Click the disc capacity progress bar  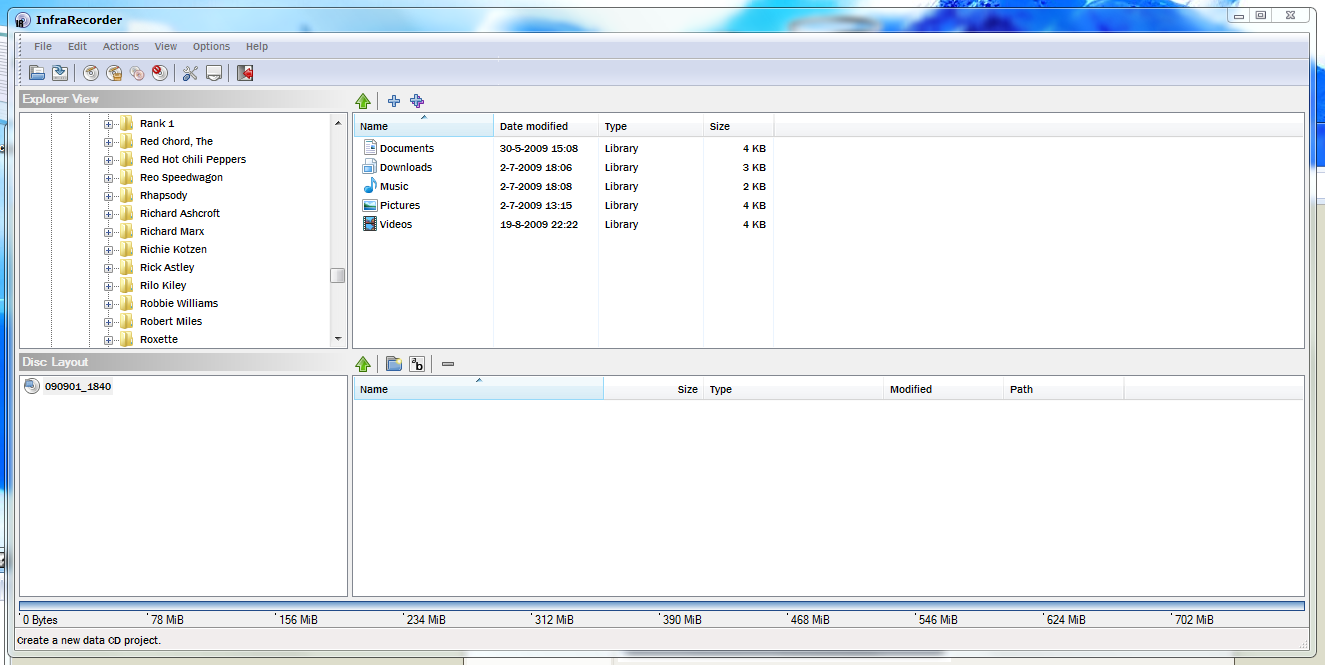pyautogui.click(x=662, y=606)
